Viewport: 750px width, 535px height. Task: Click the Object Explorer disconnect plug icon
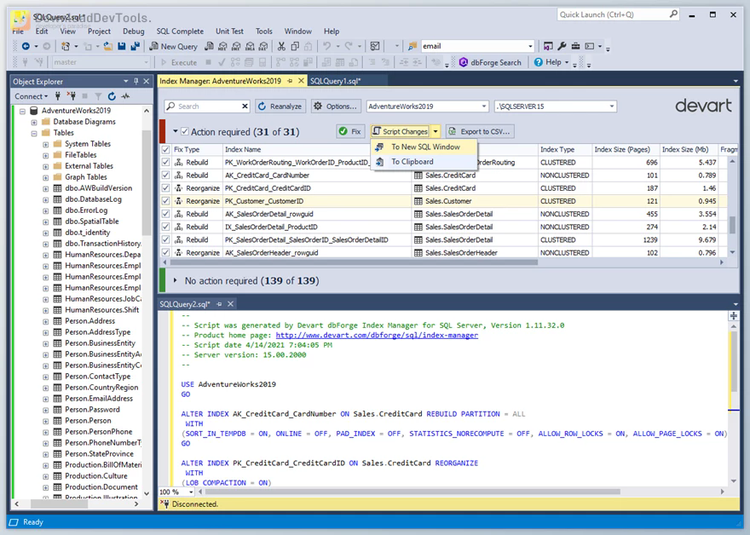72,96
